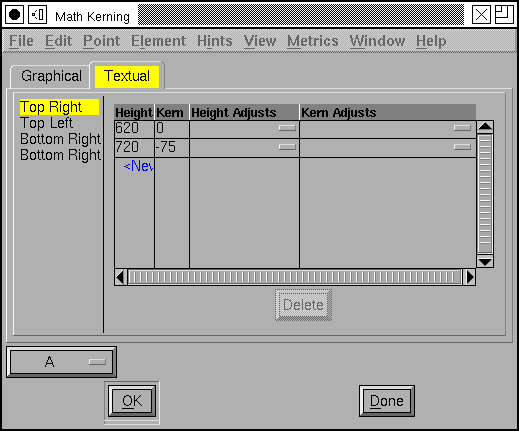
Task: Open the Help menu
Action: click(431, 41)
